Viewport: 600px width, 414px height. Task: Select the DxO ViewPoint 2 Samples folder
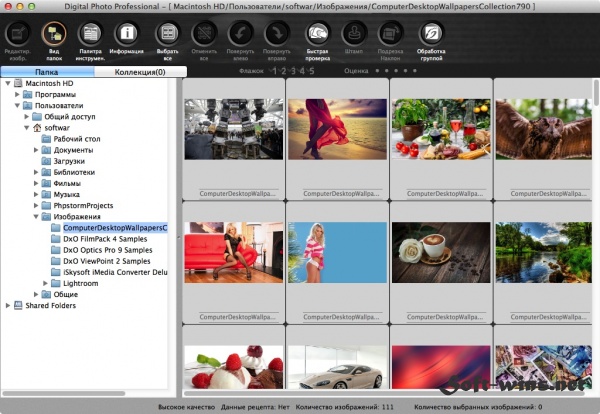[x=106, y=261]
